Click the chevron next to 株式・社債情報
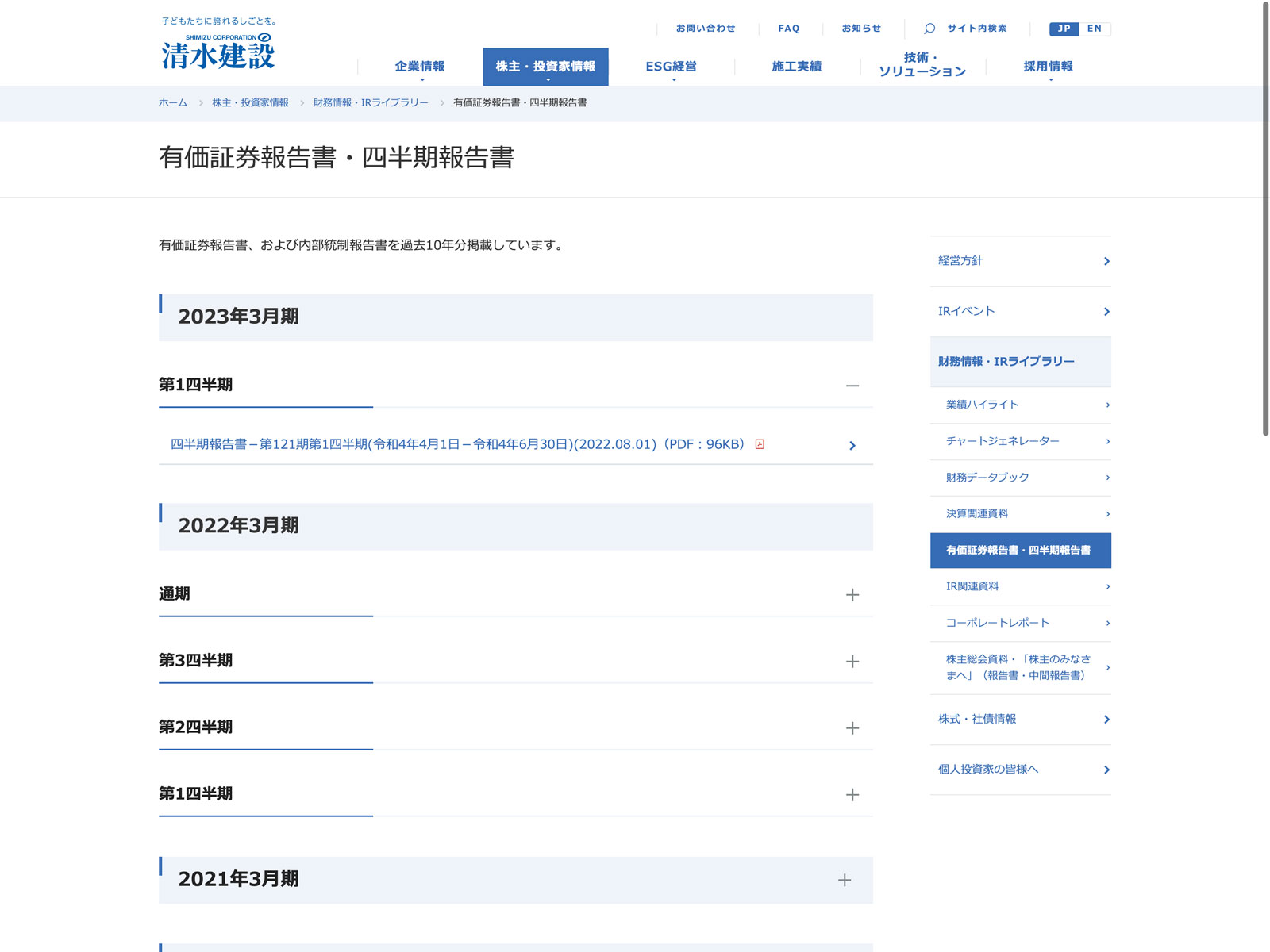The width and height of the screenshot is (1270, 952). [x=1106, y=720]
